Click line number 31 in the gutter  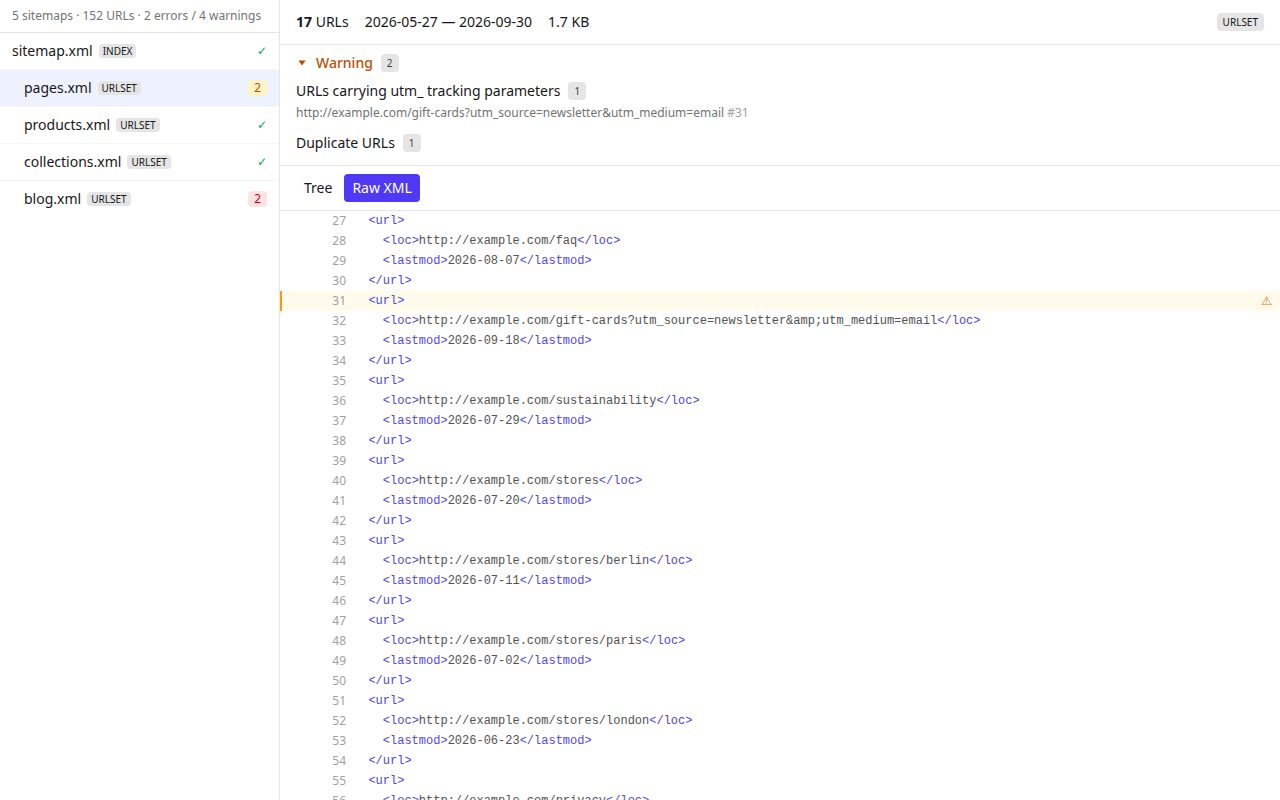point(339,300)
